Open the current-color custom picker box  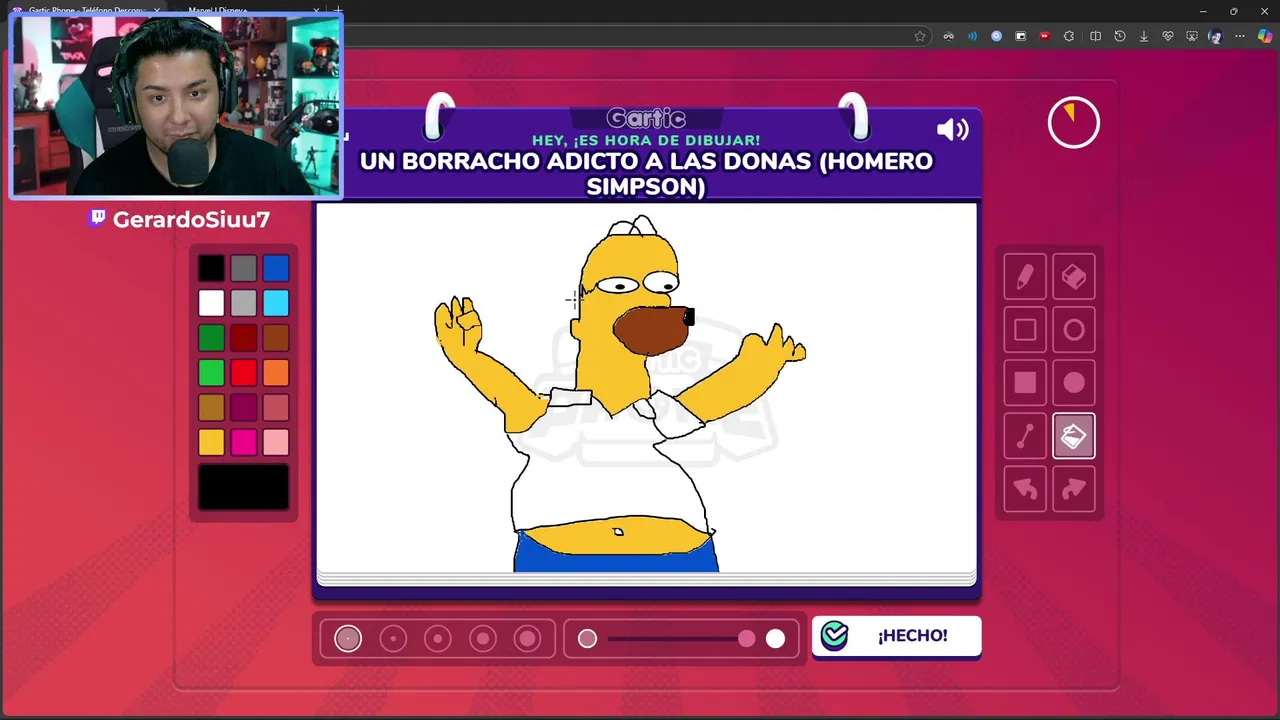pyautogui.click(x=243, y=487)
